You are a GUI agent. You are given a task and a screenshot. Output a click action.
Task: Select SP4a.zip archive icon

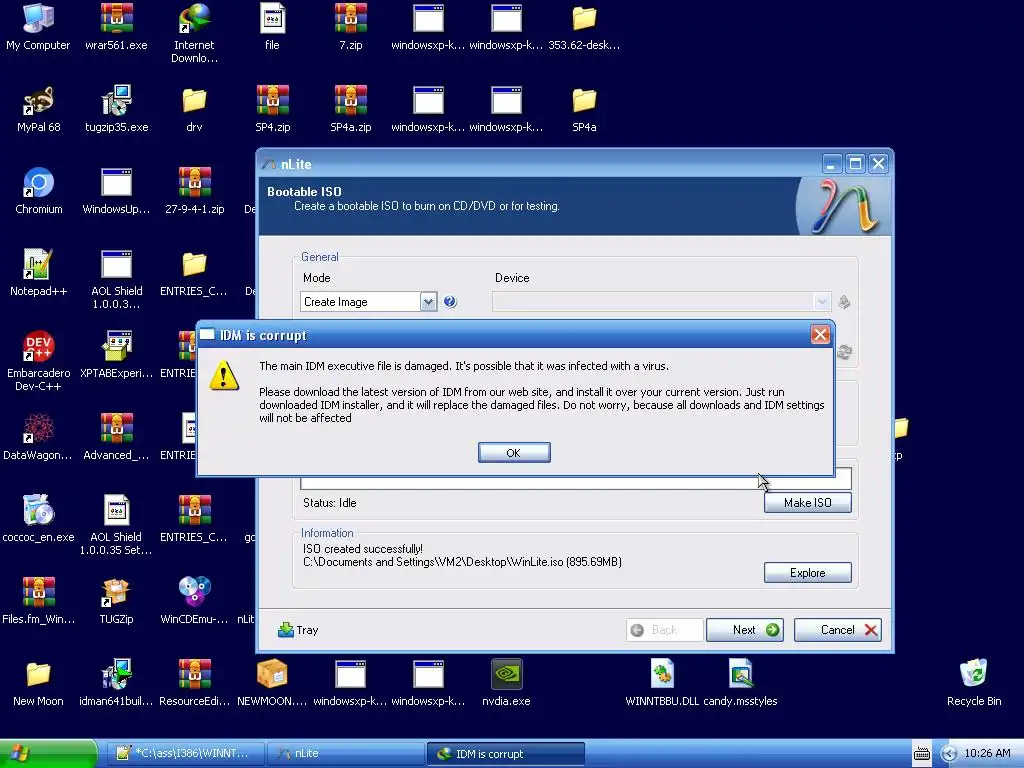pyautogui.click(x=351, y=110)
